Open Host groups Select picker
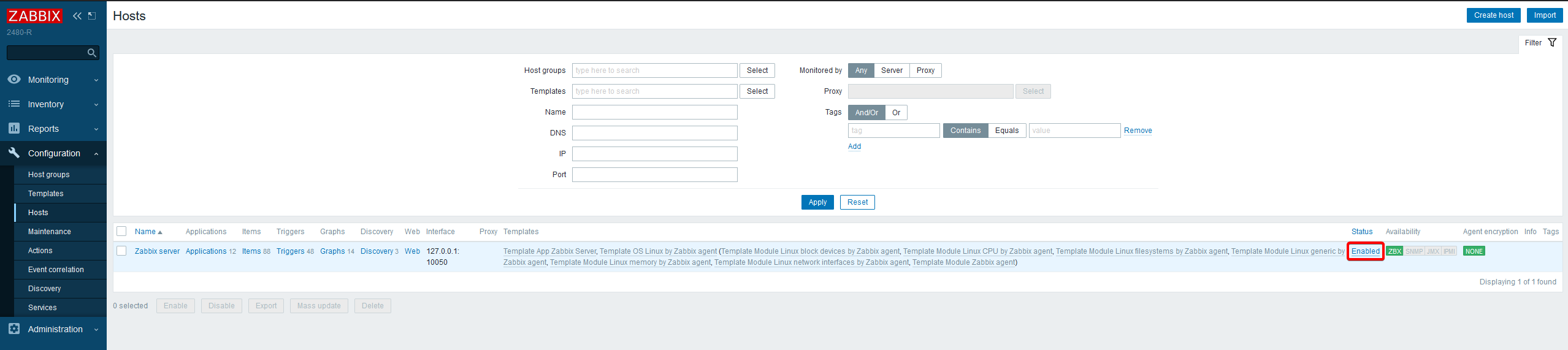 (x=757, y=70)
